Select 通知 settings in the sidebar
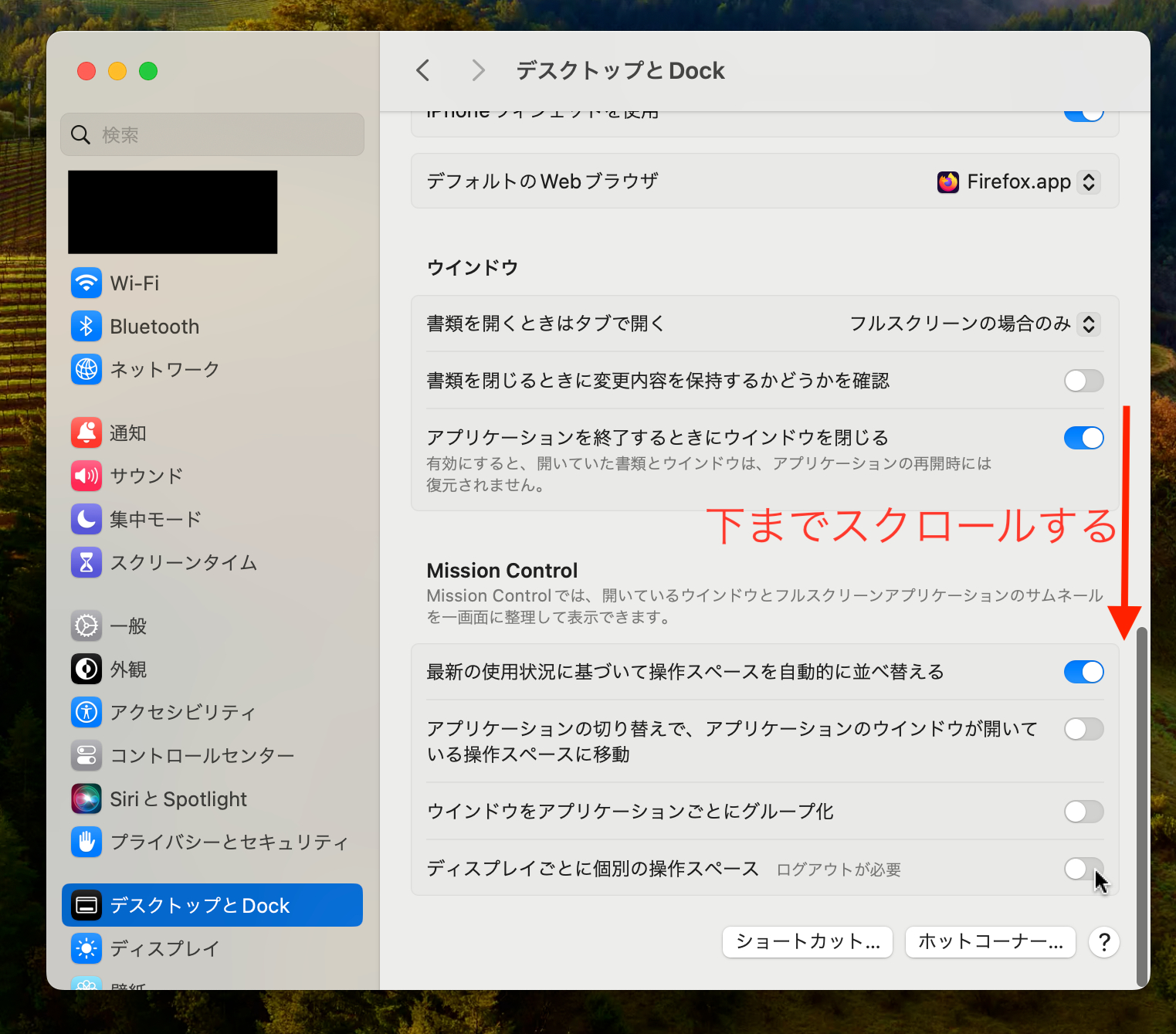Screen dimensions: 1176x1034 tap(128, 432)
